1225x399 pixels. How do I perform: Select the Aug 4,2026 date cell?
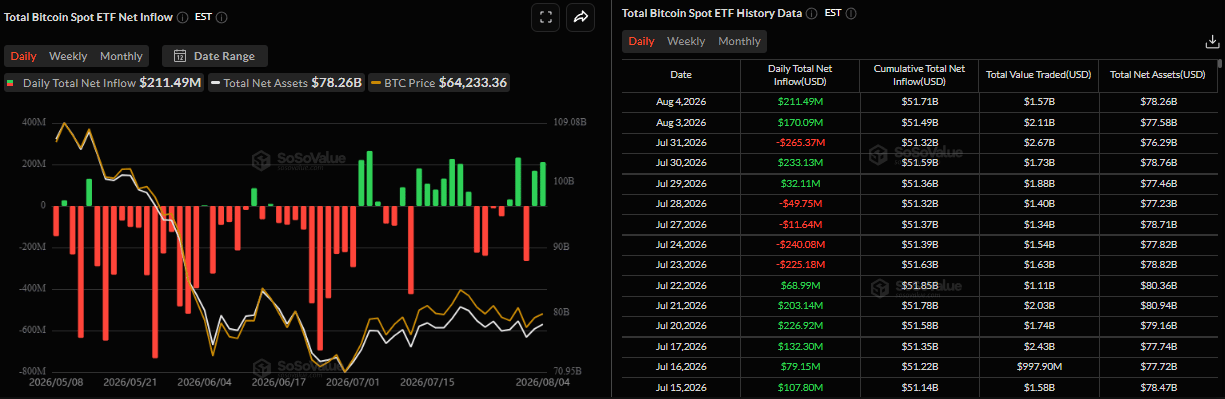tap(680, 102)
